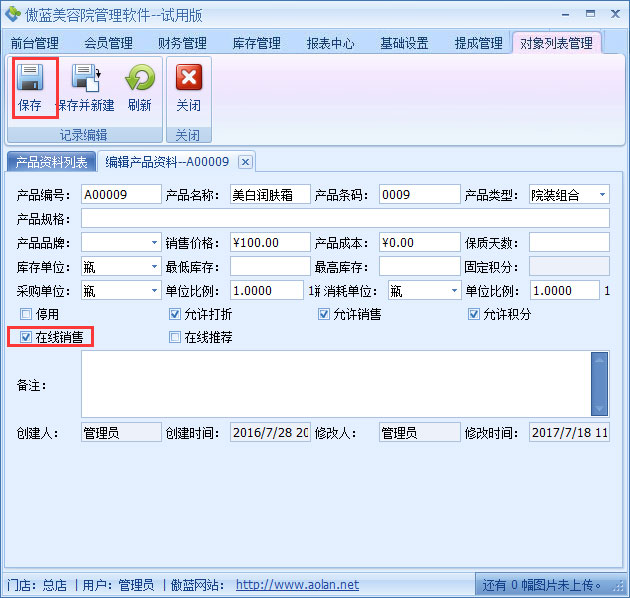
Task: Uncheck the 允许积分 checkbox
Action: (x=474, y=314)
